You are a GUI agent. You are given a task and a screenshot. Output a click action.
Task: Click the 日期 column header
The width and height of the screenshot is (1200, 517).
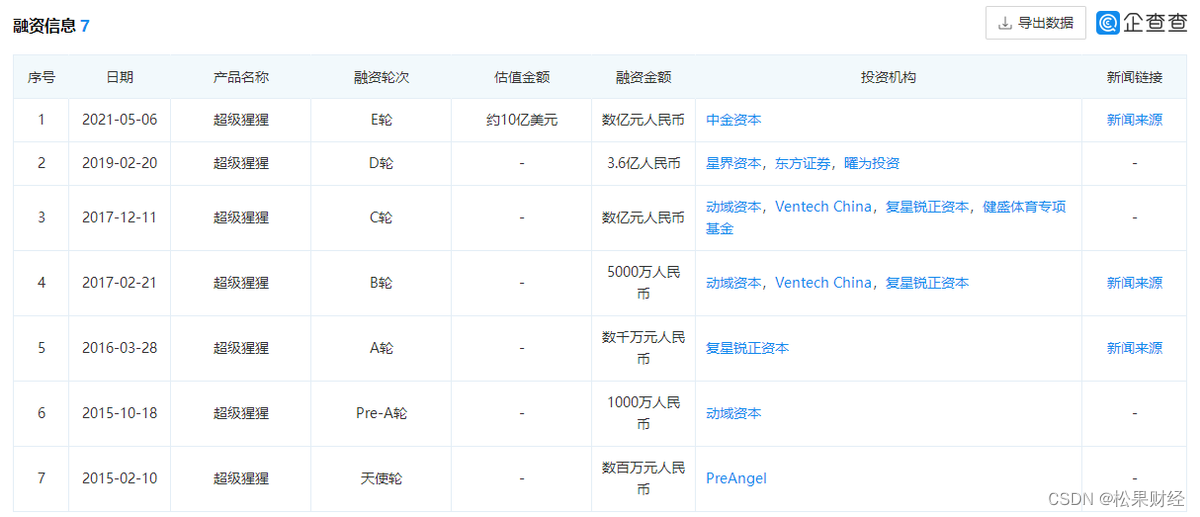(x=120, y=77)
